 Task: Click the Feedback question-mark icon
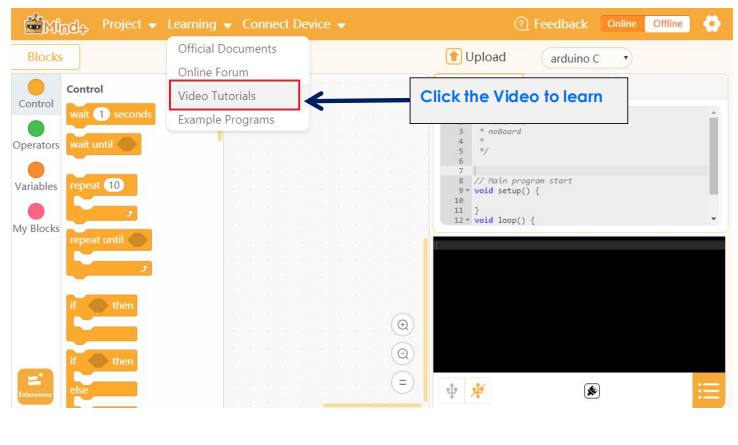[x=521, y=24]
